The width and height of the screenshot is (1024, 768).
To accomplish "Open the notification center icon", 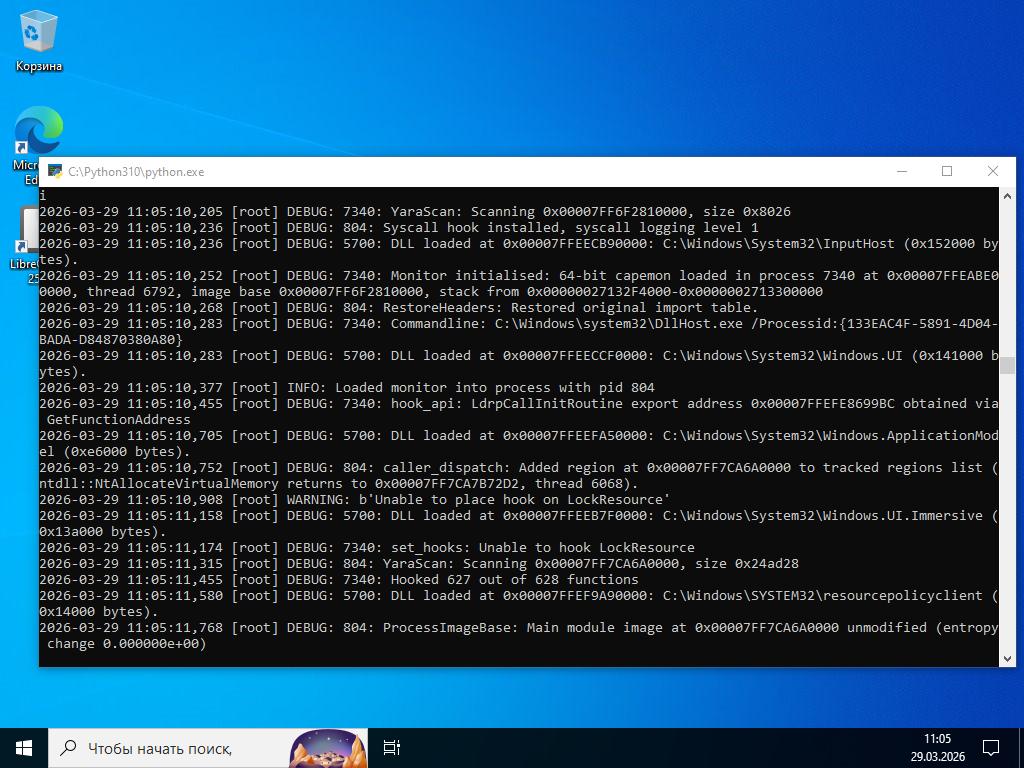I will tap(990, 747).
